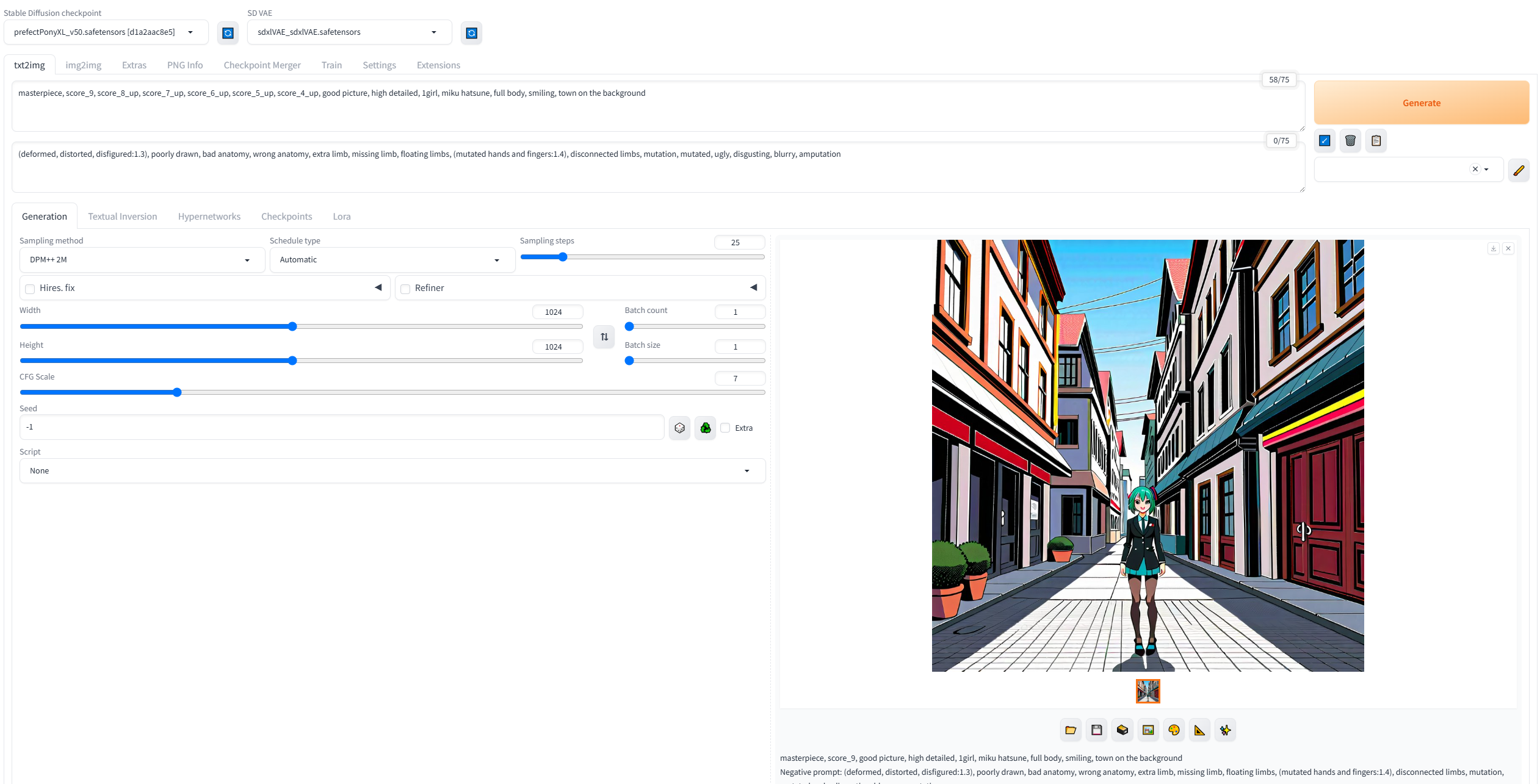This screenshot has height=784, width=1540.
Task: Select the txt2img tab
Action: pyautogui.click(x=29, y=65)
